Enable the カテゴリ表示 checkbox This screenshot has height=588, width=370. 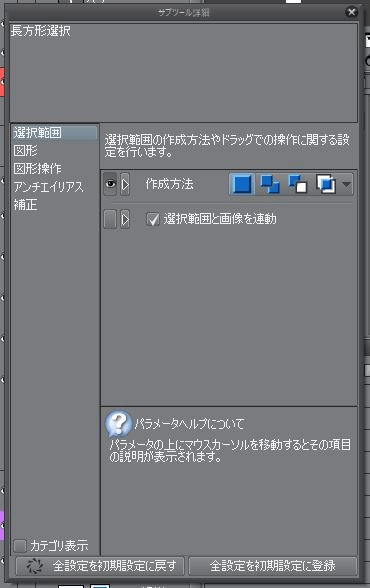click(x=19, y=546)
